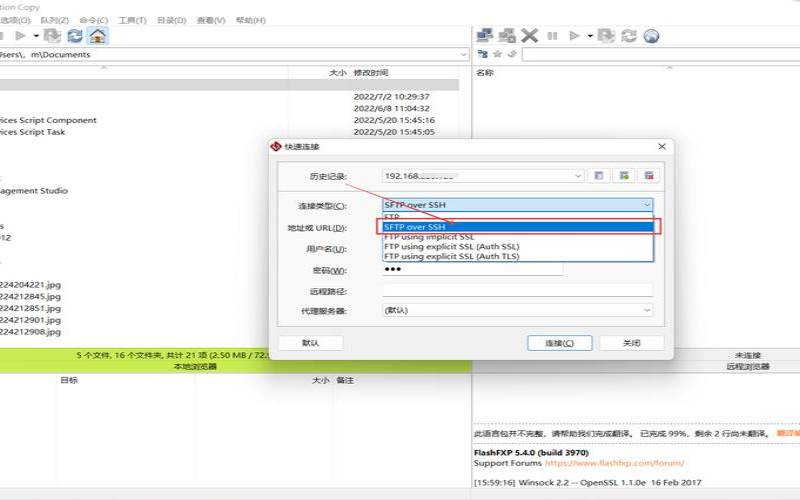Image resolution: width=800 pixels, height=500 pixels.
Task: Click the local pane home folder icon
Action: 97,36
